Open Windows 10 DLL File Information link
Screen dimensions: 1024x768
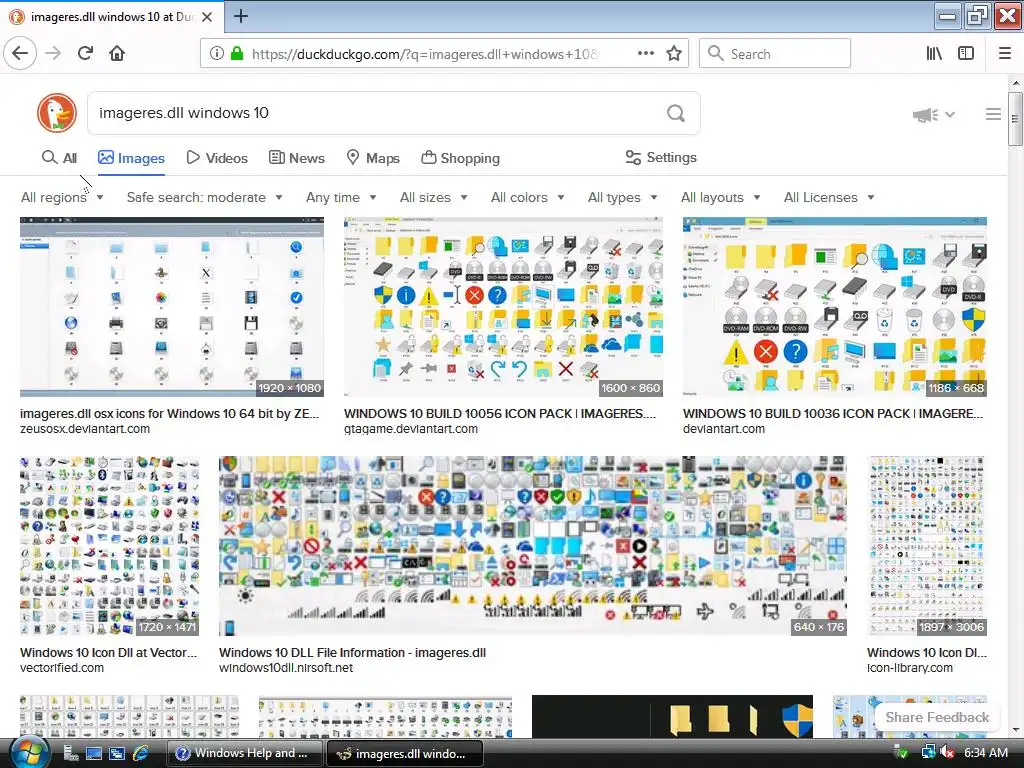[x=352, y=652]
